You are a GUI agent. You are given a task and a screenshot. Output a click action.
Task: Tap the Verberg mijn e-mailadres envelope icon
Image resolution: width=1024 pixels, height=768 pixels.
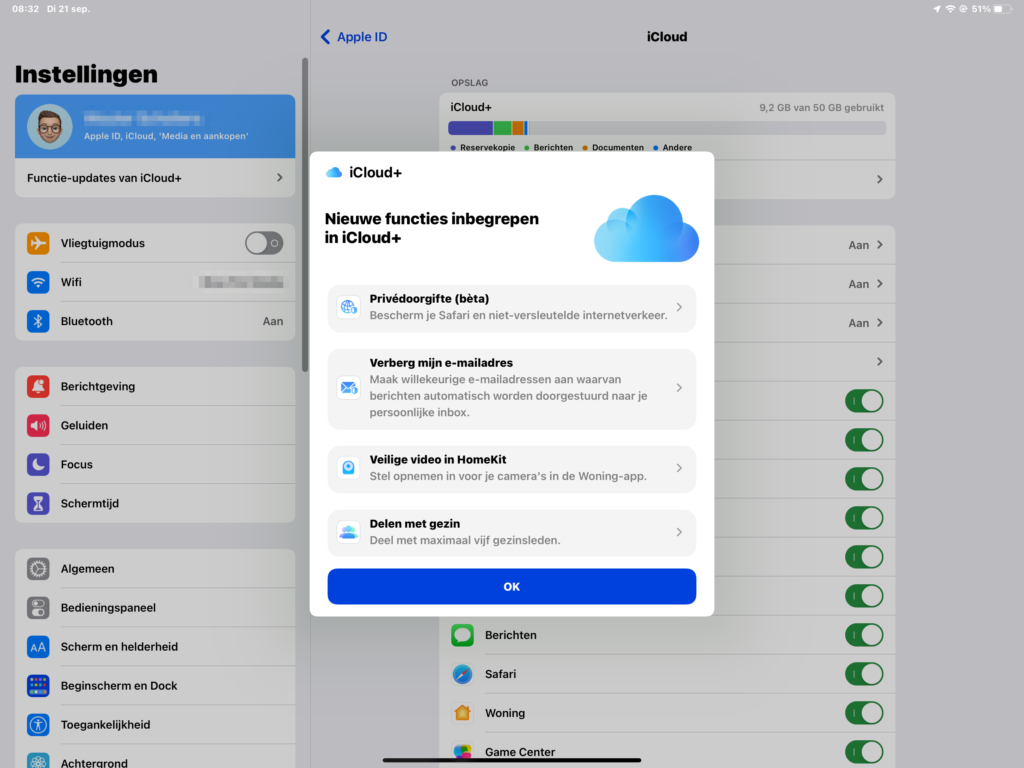[349, 388]
